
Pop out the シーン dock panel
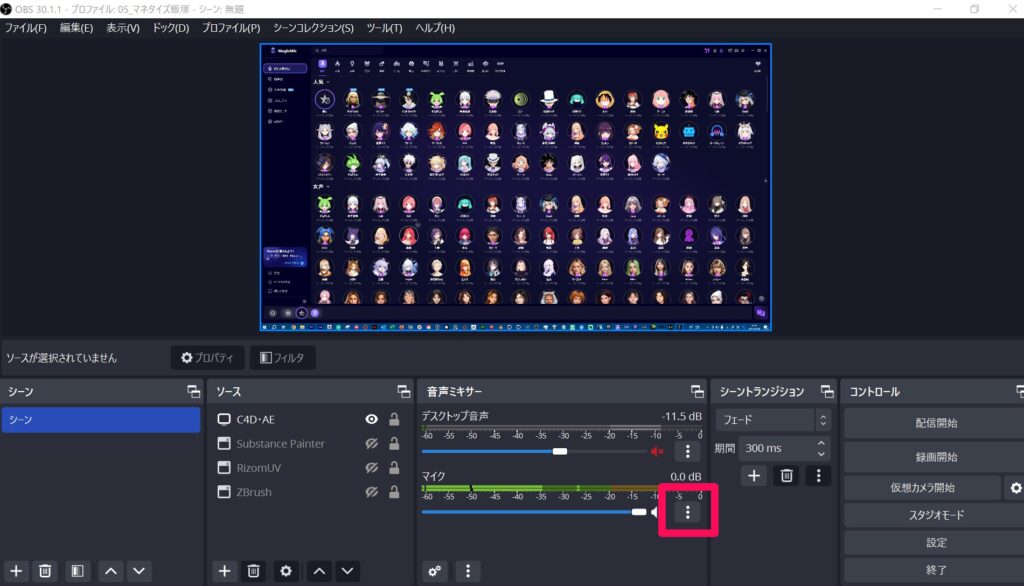click(x=193, y=391)
